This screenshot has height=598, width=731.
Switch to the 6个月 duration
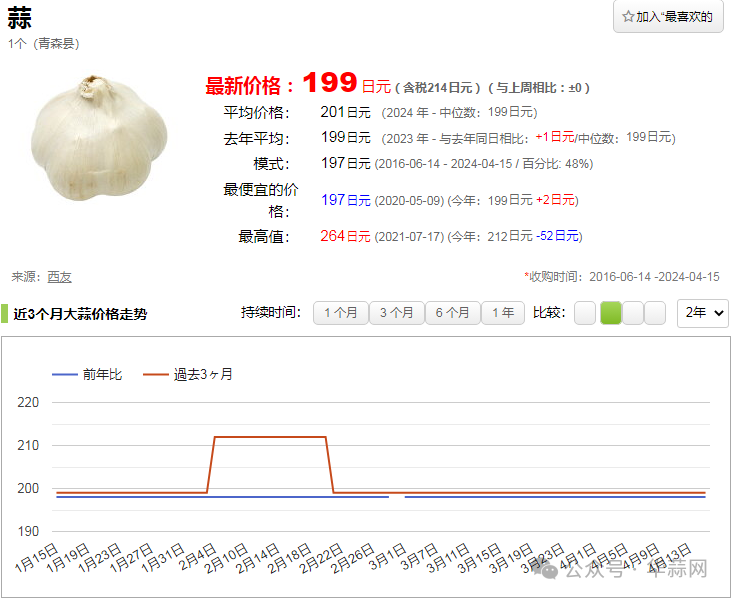click(452, 313)
